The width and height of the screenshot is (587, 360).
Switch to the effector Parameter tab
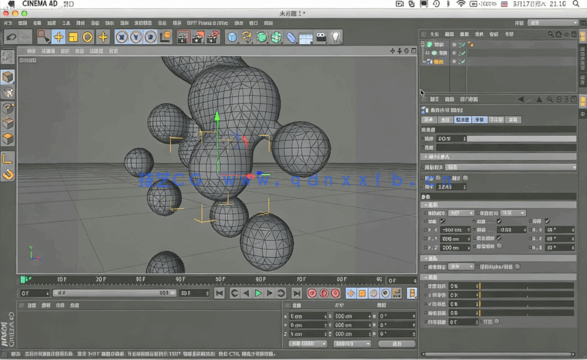tap(480, 120)
